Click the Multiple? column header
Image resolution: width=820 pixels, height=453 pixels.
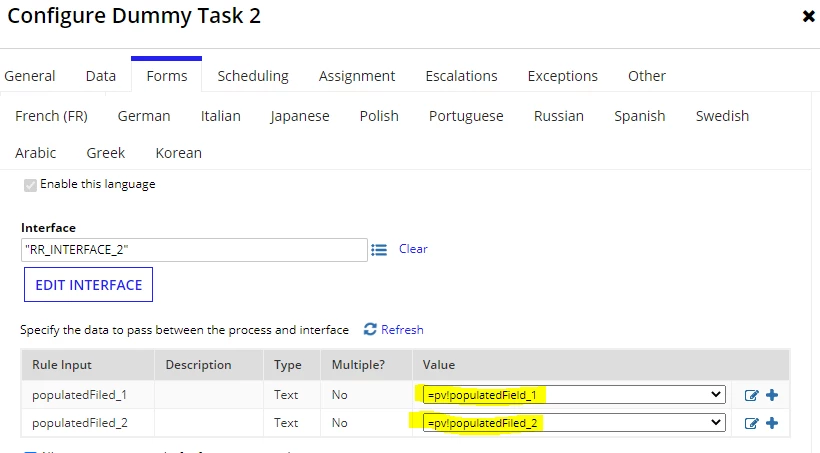tap(366, 365)
